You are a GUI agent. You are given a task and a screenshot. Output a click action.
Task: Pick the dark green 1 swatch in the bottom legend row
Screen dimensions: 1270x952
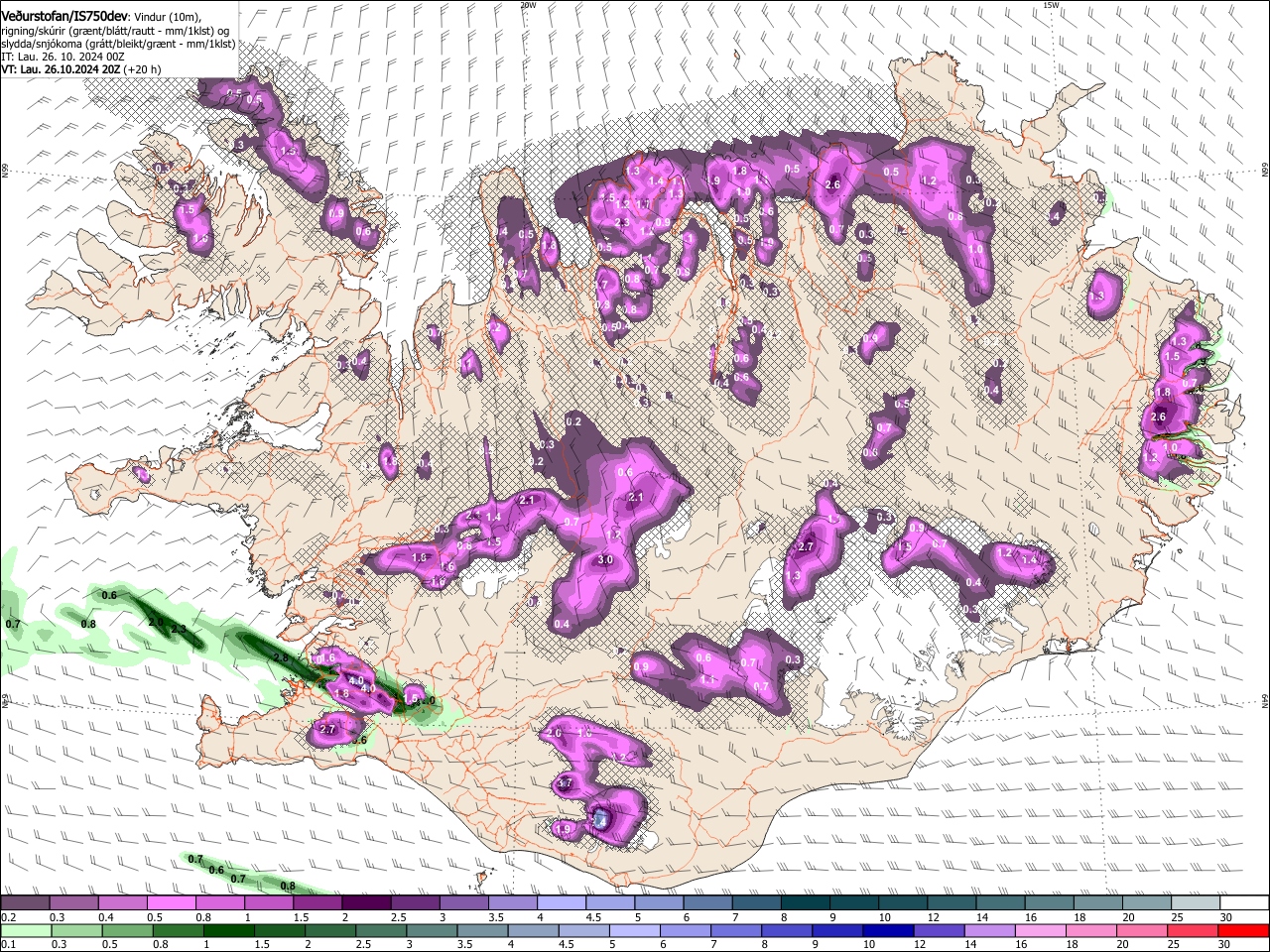(229, 930)
